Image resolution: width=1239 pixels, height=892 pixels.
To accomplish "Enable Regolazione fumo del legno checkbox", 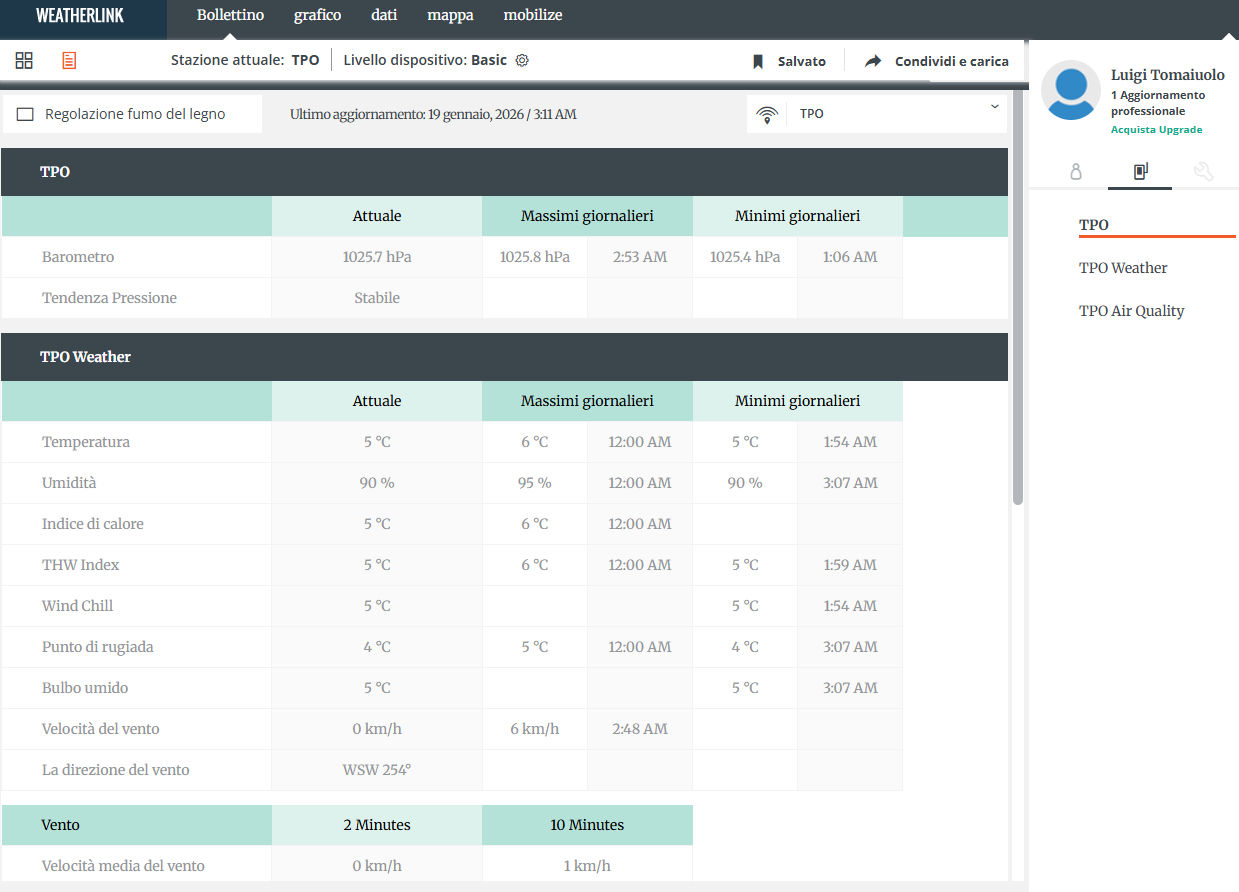I will pyautogui.click(x=26, y=114).
